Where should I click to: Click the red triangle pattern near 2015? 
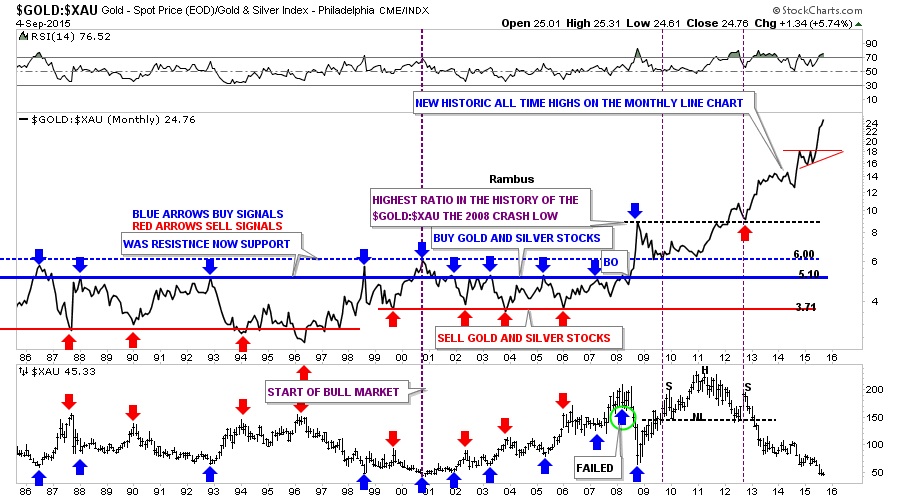click(x=814, y=158)
